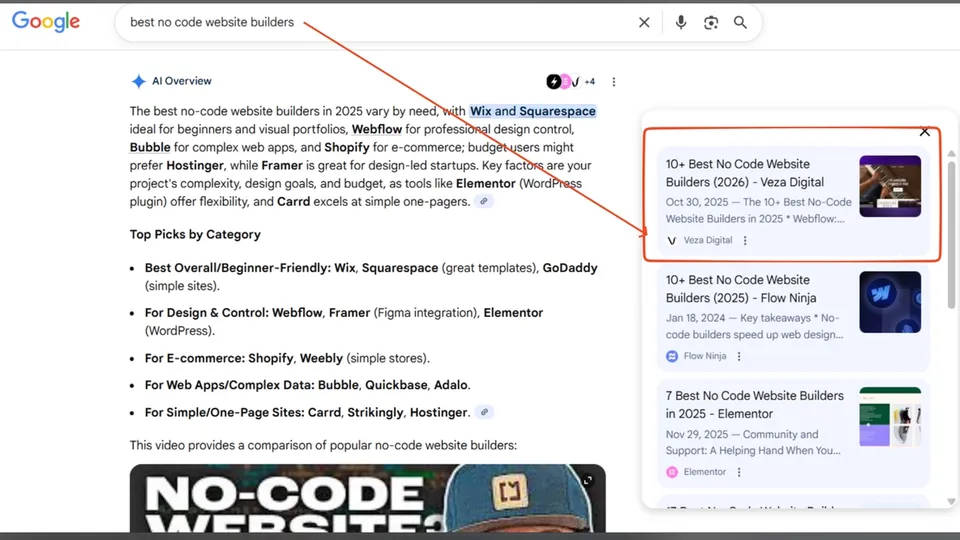Open Google Lens image search icon

click(x=711, y=23)
